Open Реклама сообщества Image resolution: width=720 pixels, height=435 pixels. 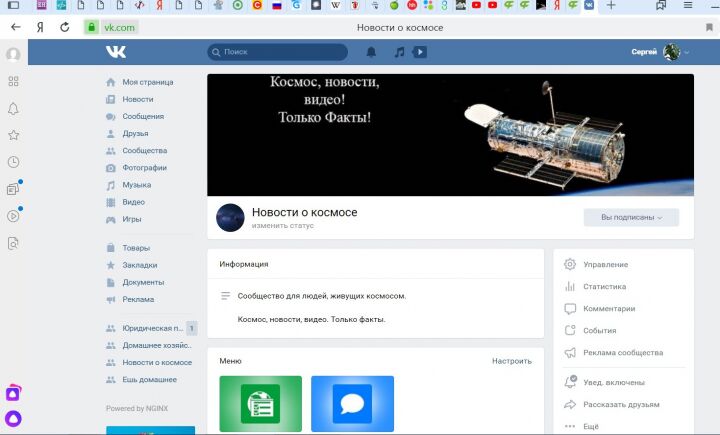623,353
